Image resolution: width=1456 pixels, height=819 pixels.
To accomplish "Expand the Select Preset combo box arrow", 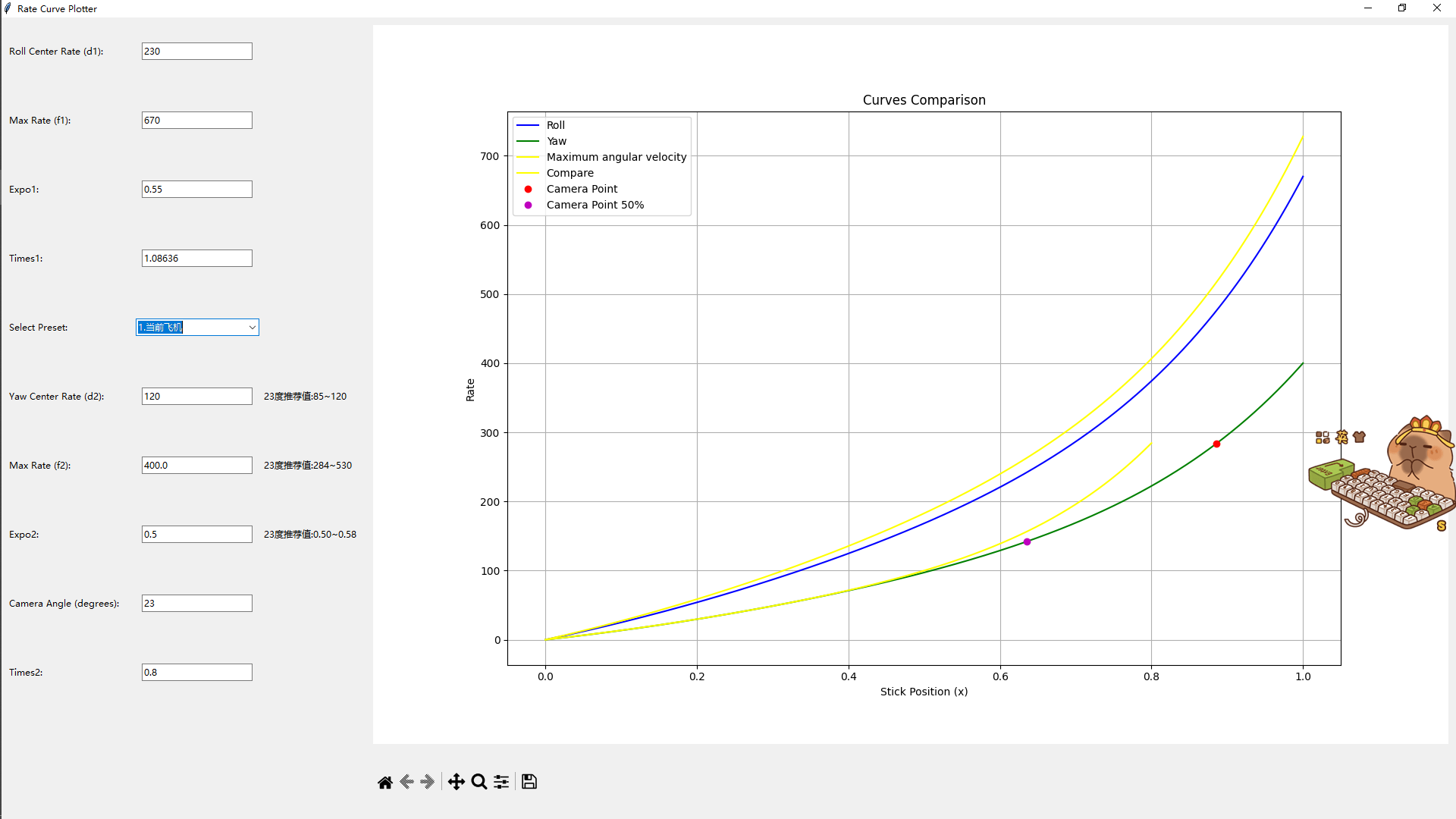I will [252, 328].
